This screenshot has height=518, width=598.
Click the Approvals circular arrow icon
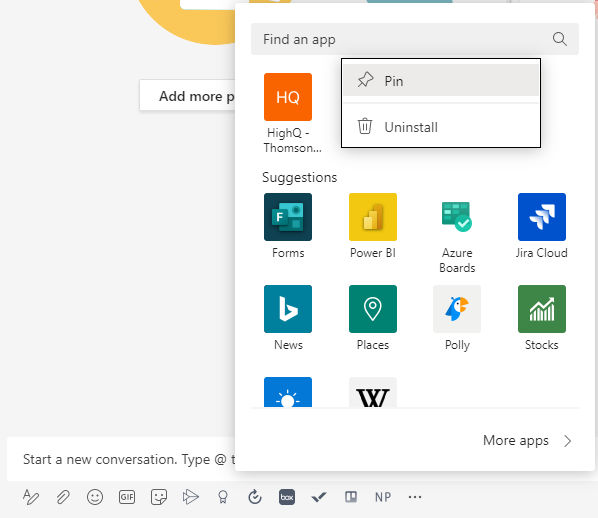pos(255,497)
